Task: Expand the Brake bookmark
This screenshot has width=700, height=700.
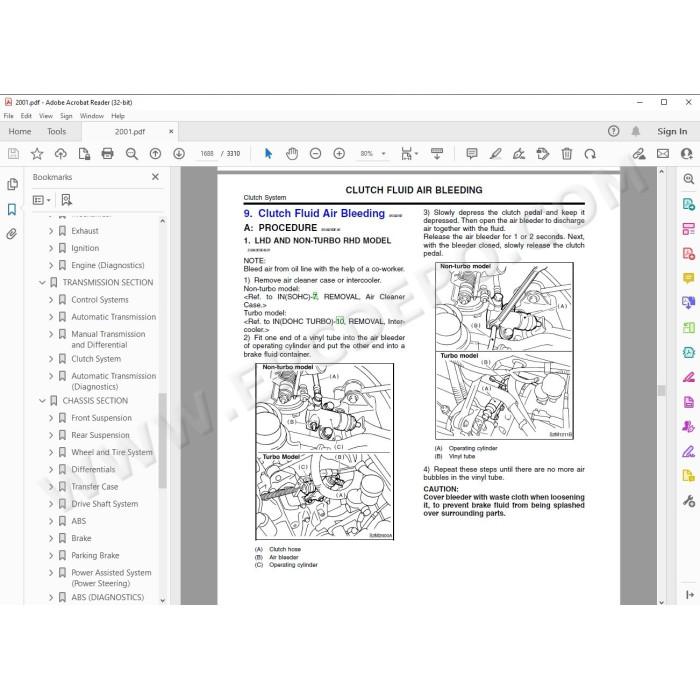Action: coord(51,538)
